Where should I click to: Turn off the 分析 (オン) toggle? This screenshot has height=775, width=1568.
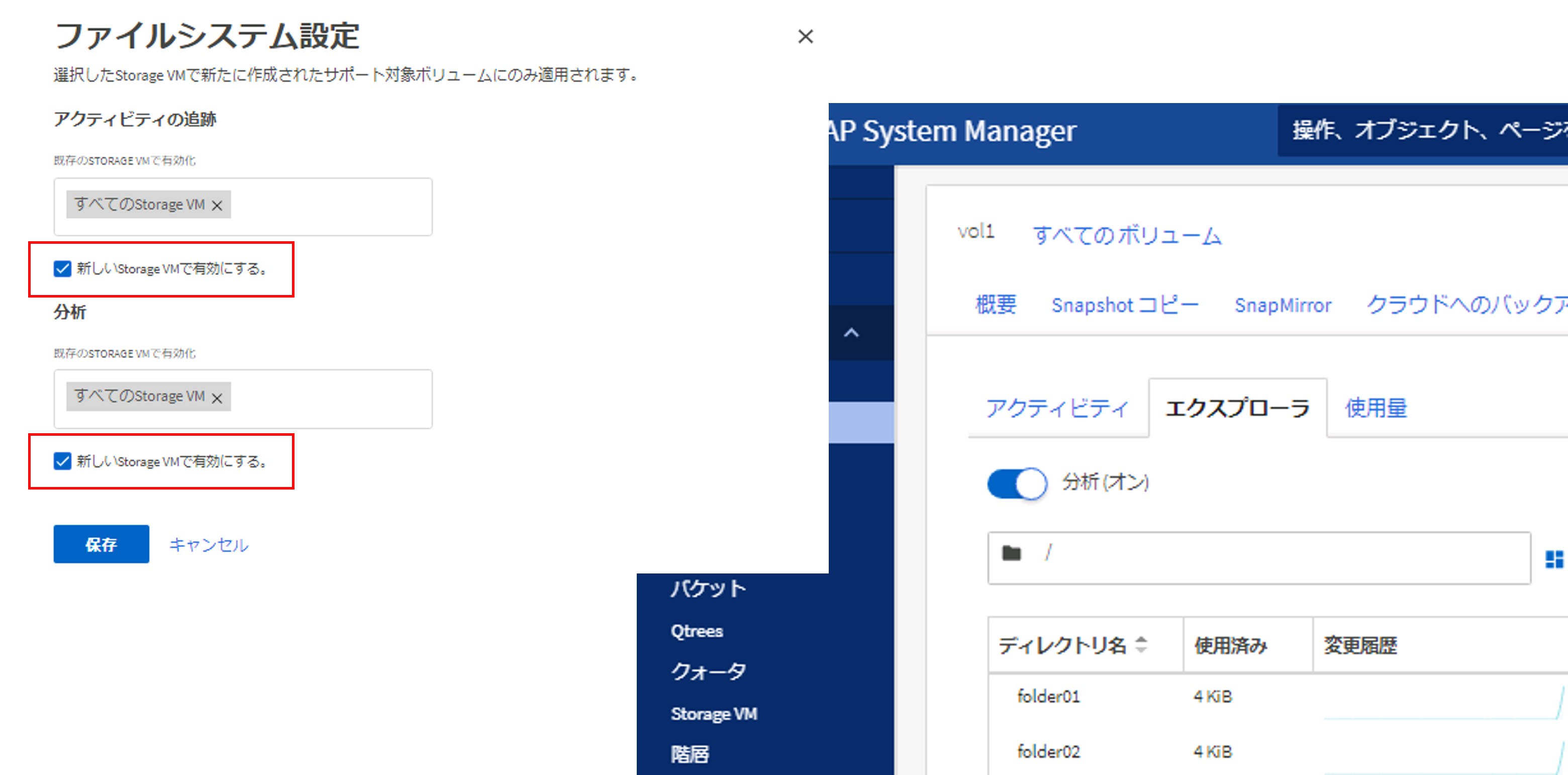pos(1017,483)
